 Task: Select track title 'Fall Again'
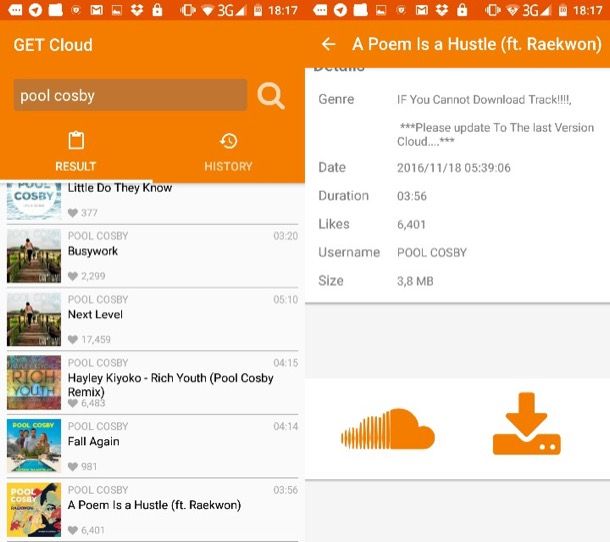pyautogui.click(x=93, y=442)
